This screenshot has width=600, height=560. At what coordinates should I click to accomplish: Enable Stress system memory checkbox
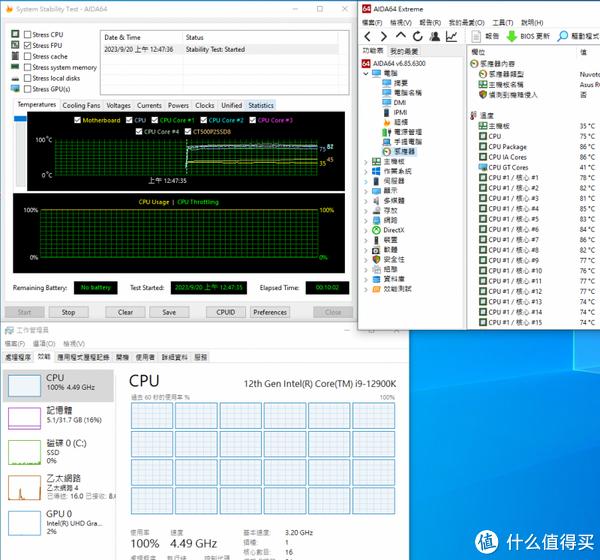[x=28, y=67]
